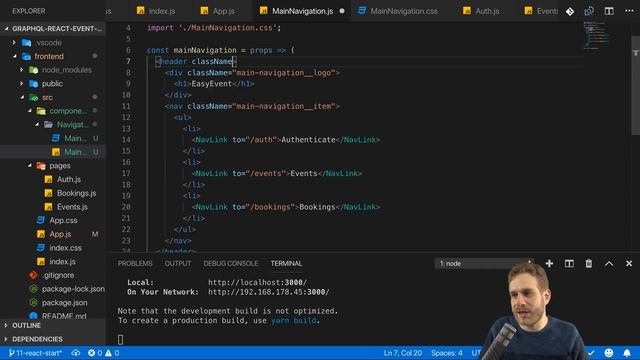This screenshot has width=640, height=360.
Task: Click the EasyEvent text on line 9
Action: (211, 84)
